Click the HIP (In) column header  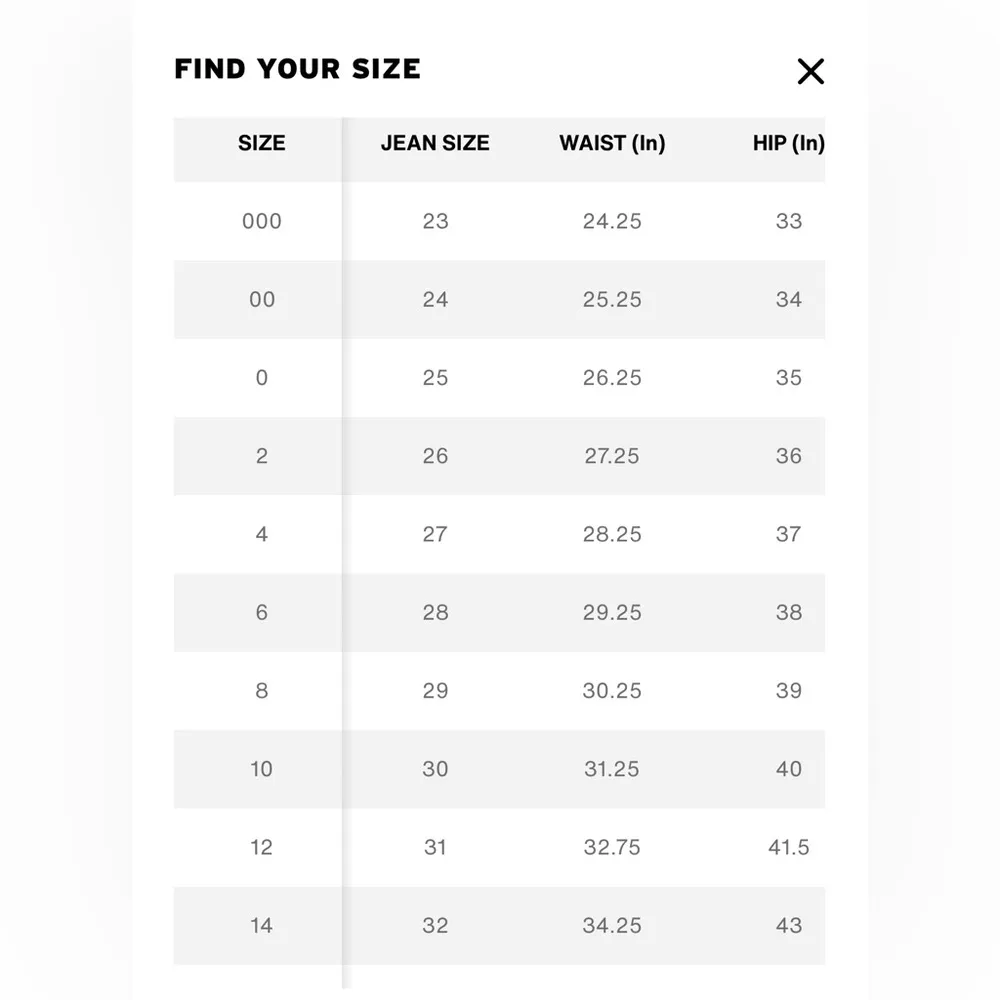(788, 143)
